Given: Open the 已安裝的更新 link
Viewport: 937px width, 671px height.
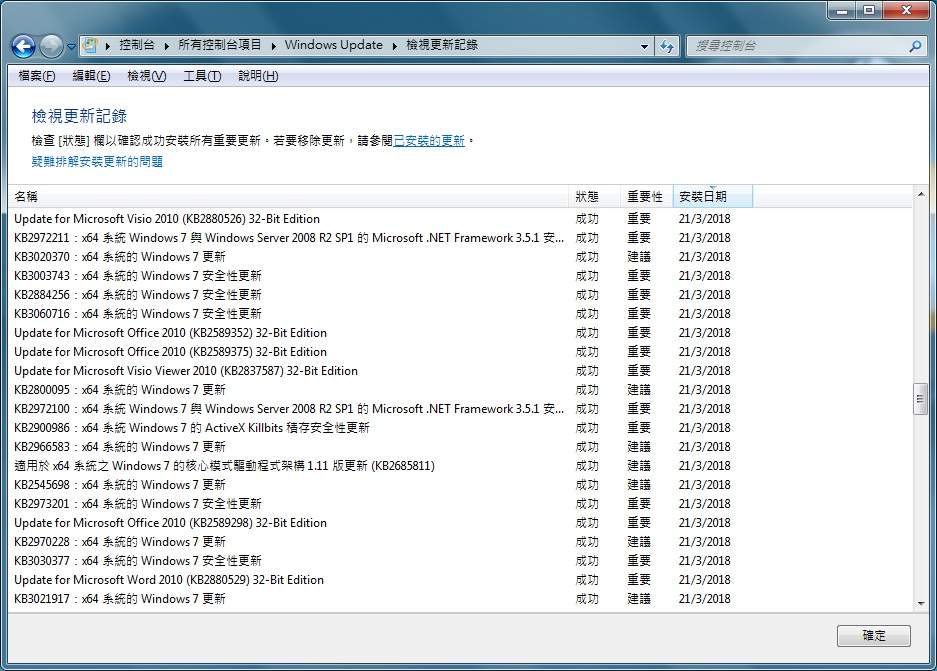Looking at the screenshot, I should tap(429, 140).
